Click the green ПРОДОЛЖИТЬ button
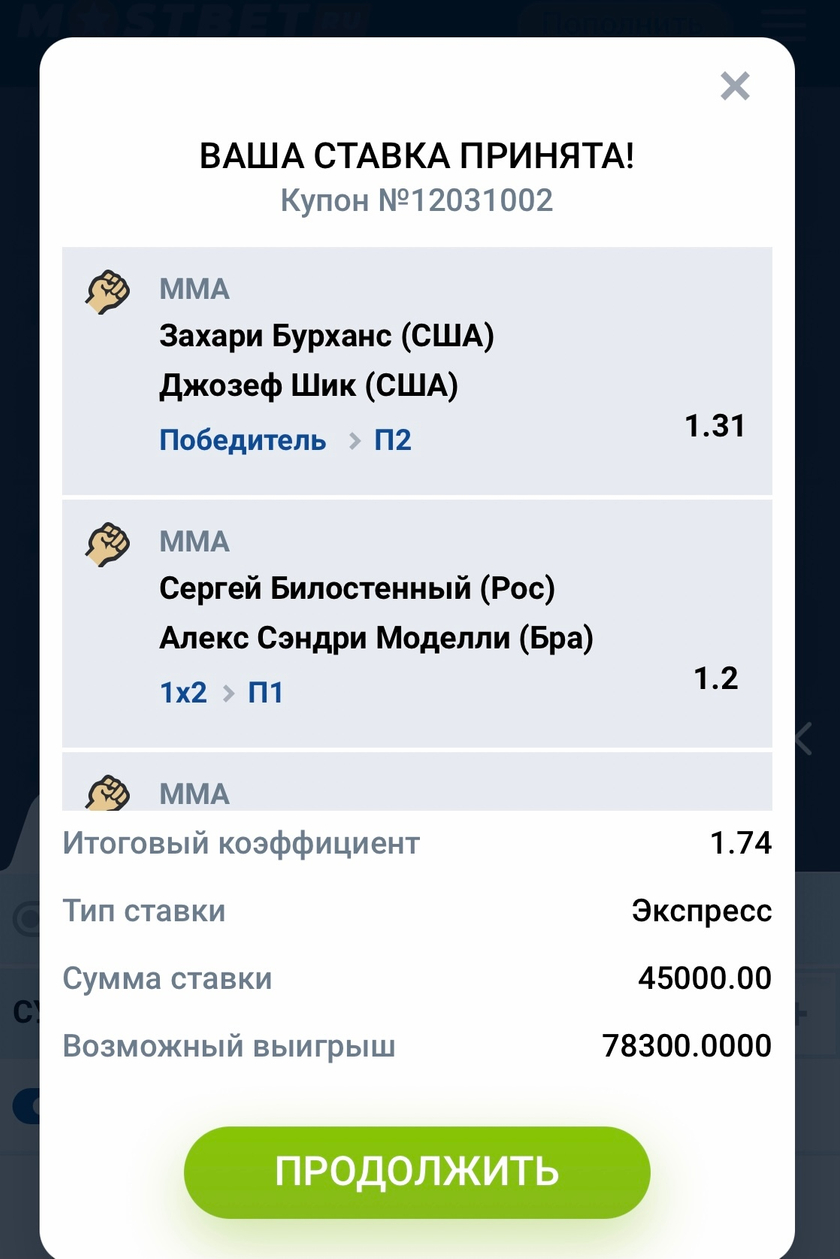Viewport: 840px width, 1259px height. [x=417, y=1172]
